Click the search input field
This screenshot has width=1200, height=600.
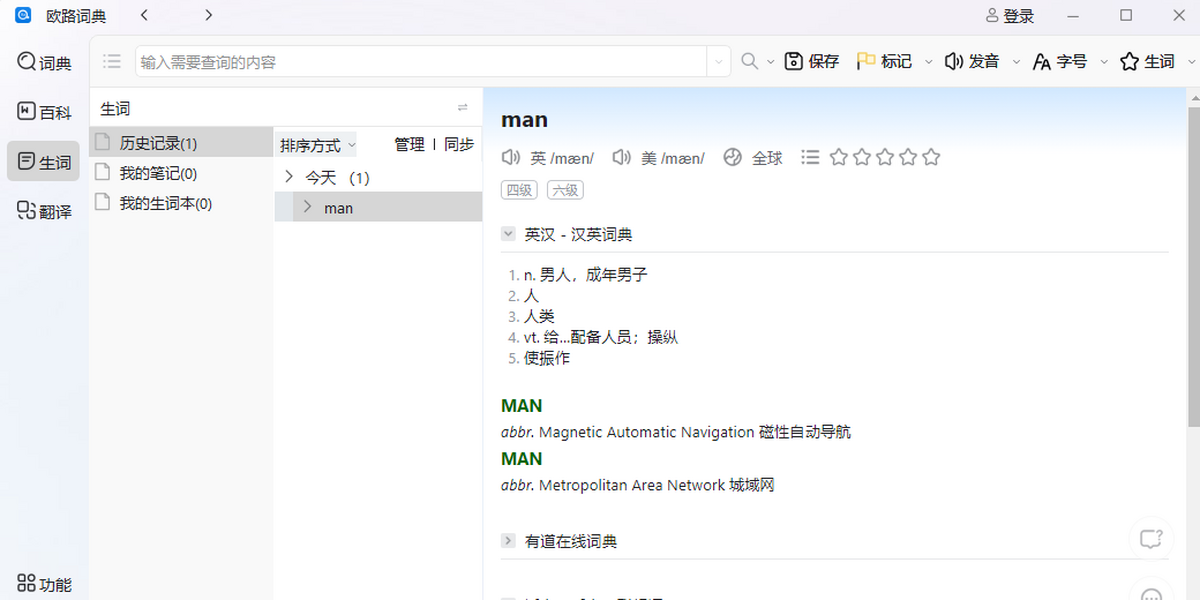click(x=420, y=62)
